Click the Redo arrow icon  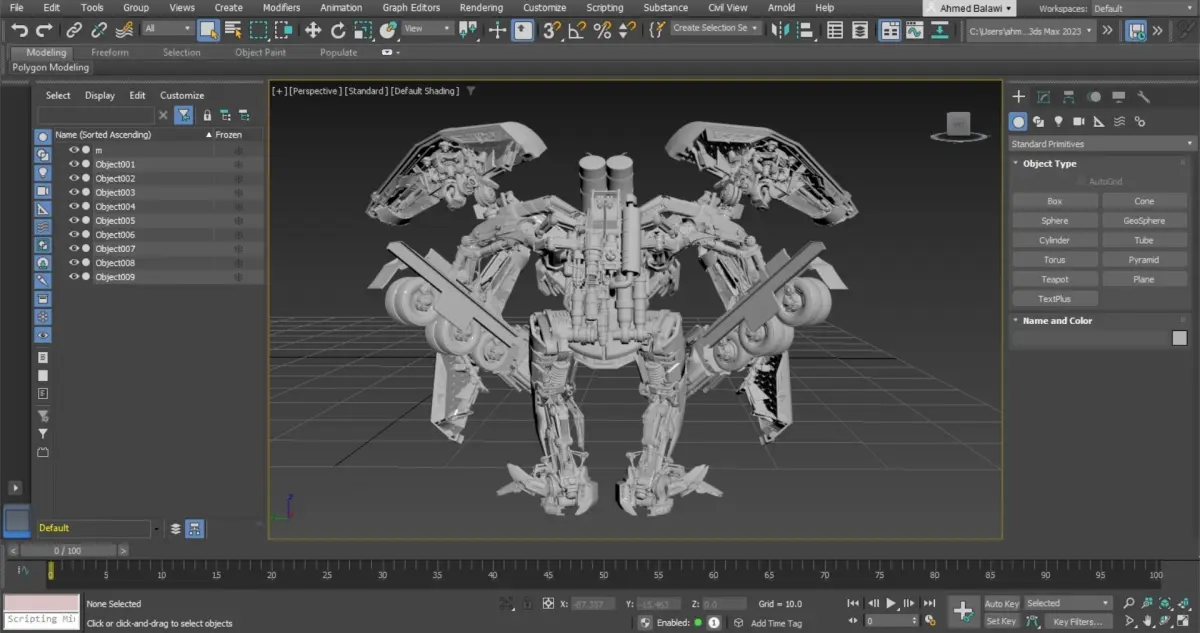[46, 30]
